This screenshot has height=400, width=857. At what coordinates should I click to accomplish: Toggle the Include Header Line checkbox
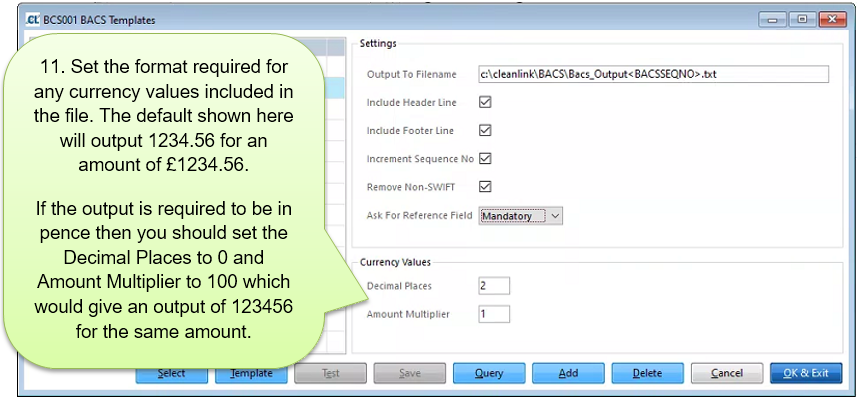pos(486,102)
